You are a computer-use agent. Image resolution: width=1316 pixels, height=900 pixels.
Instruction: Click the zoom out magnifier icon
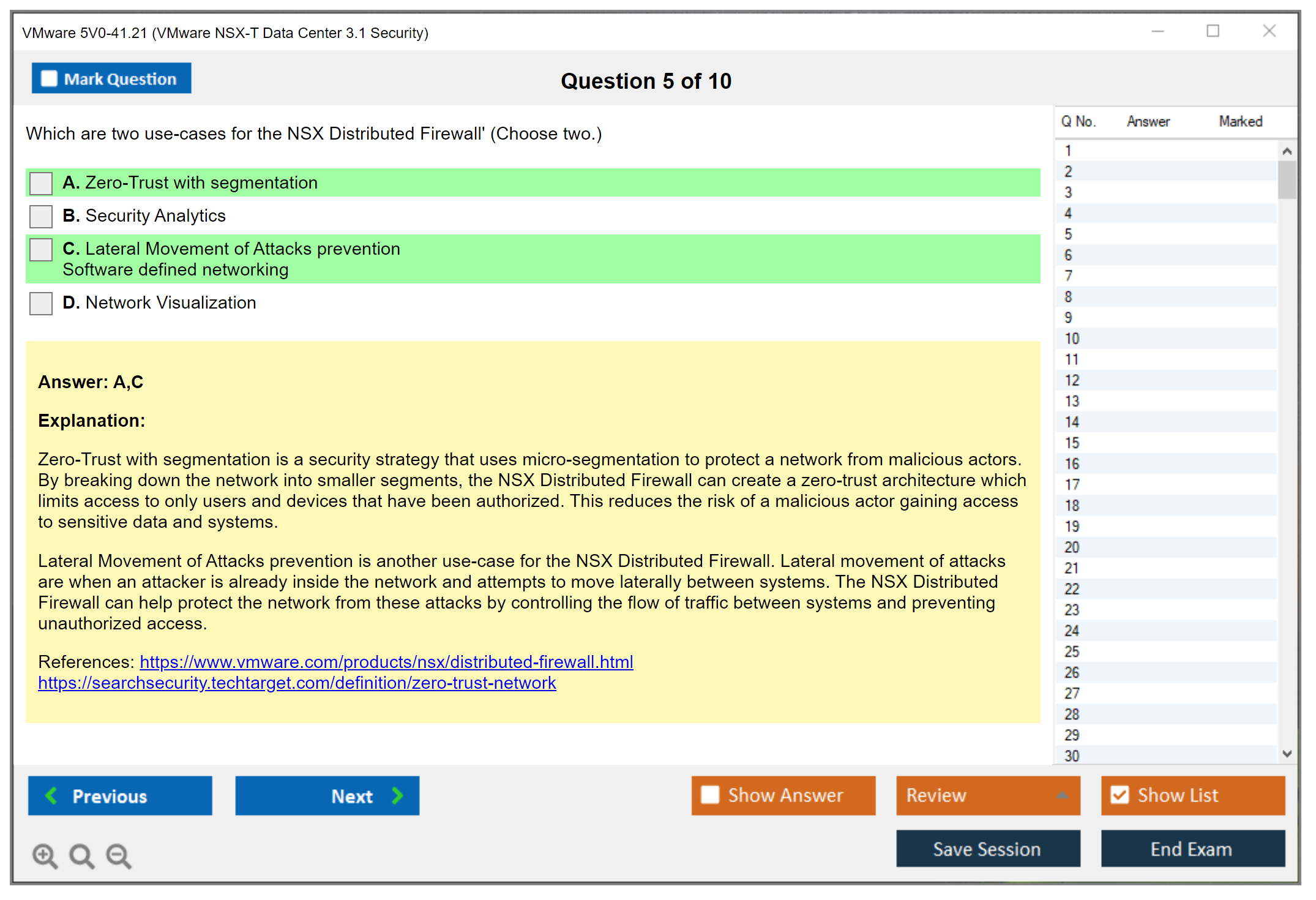coord(118,855)
